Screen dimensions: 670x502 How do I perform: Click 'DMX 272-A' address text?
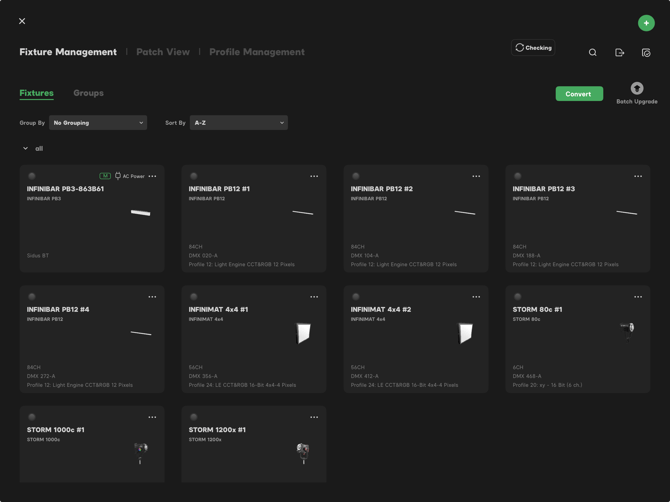pyautogui.click(x=41, y=376)
